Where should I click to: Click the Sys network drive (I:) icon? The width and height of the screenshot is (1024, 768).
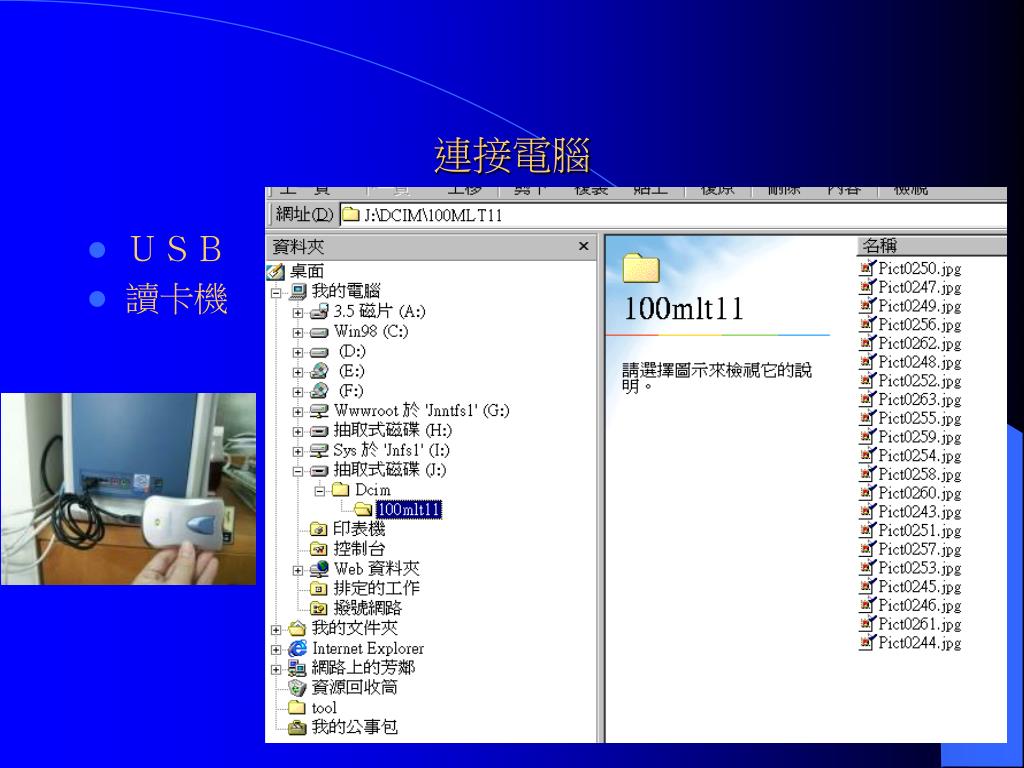pos(319,451)
